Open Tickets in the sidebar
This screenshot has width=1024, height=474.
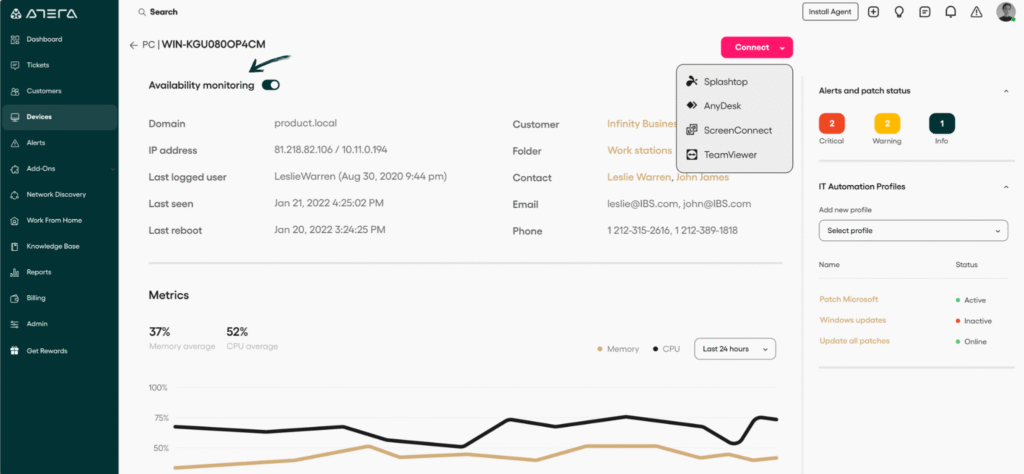pos(38,65)
